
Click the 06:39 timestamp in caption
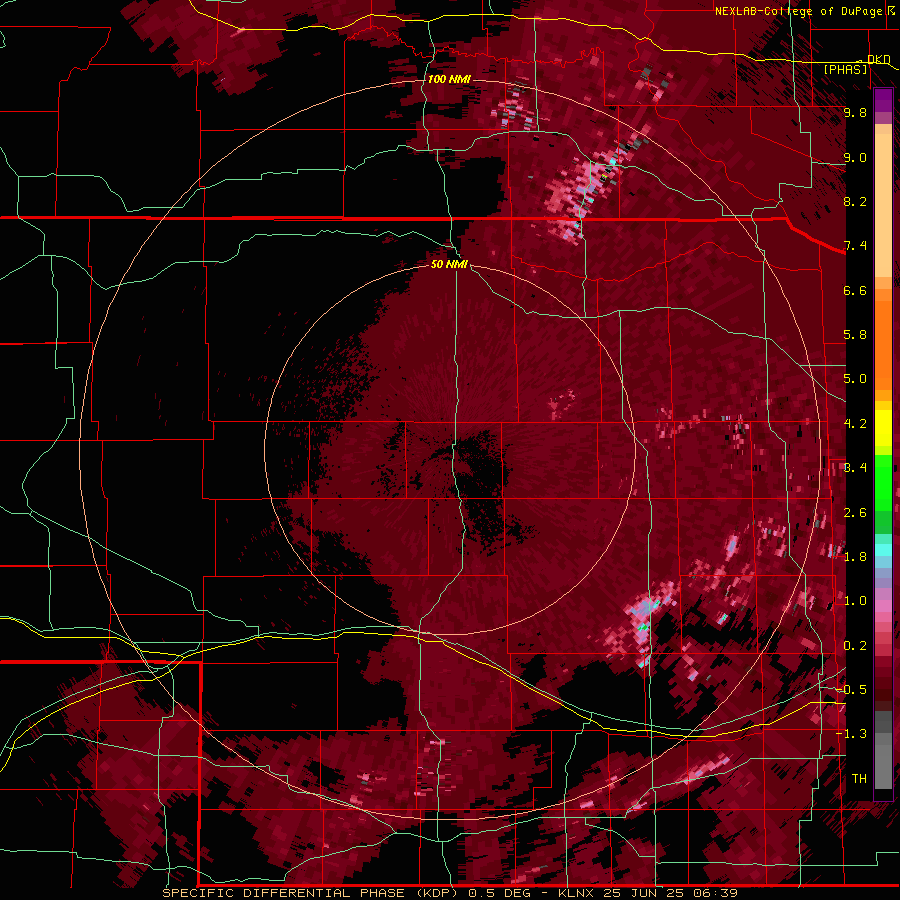(x=716, y=893)
